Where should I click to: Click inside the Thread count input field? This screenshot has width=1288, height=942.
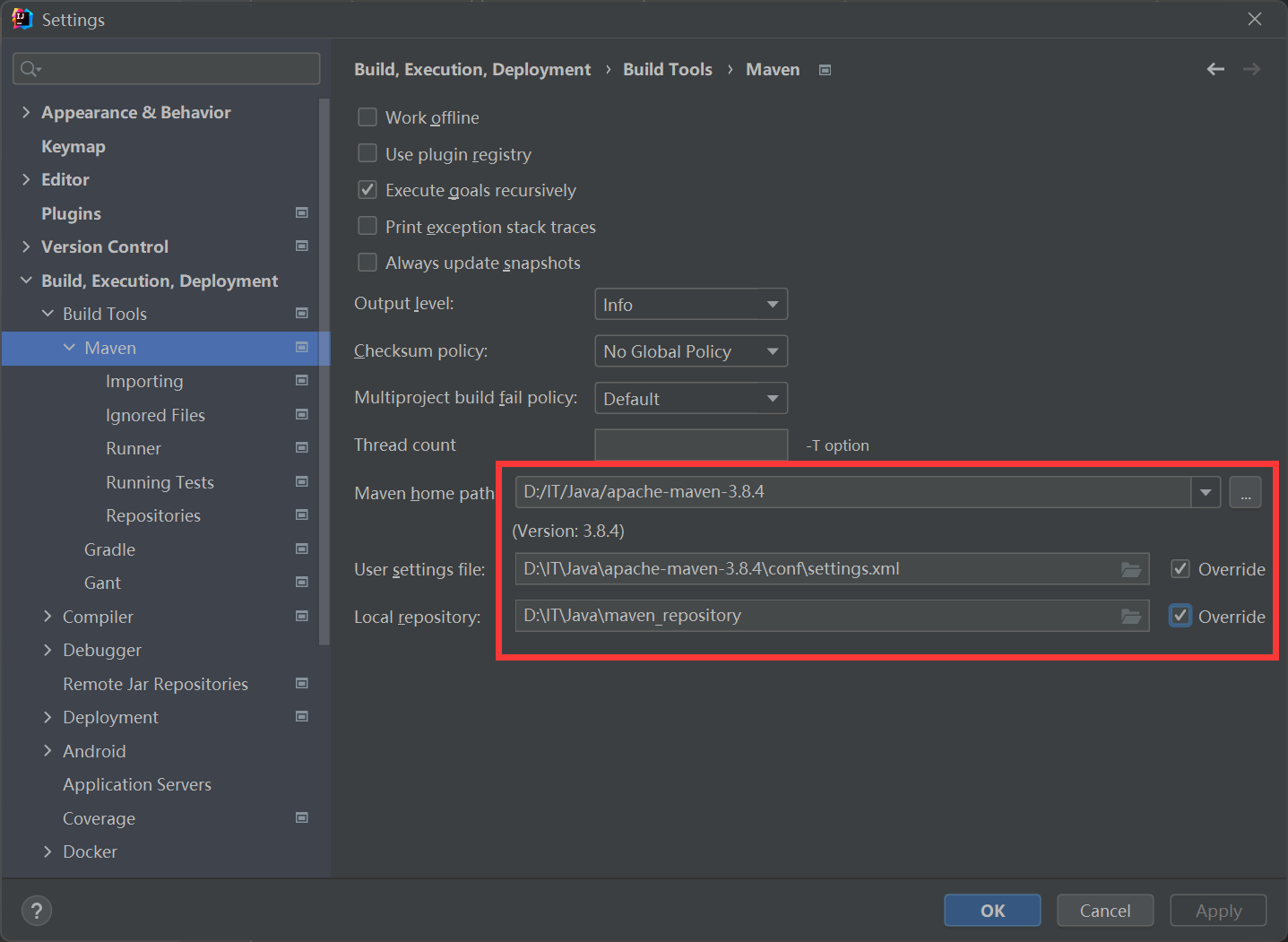[x=690, y=444]
